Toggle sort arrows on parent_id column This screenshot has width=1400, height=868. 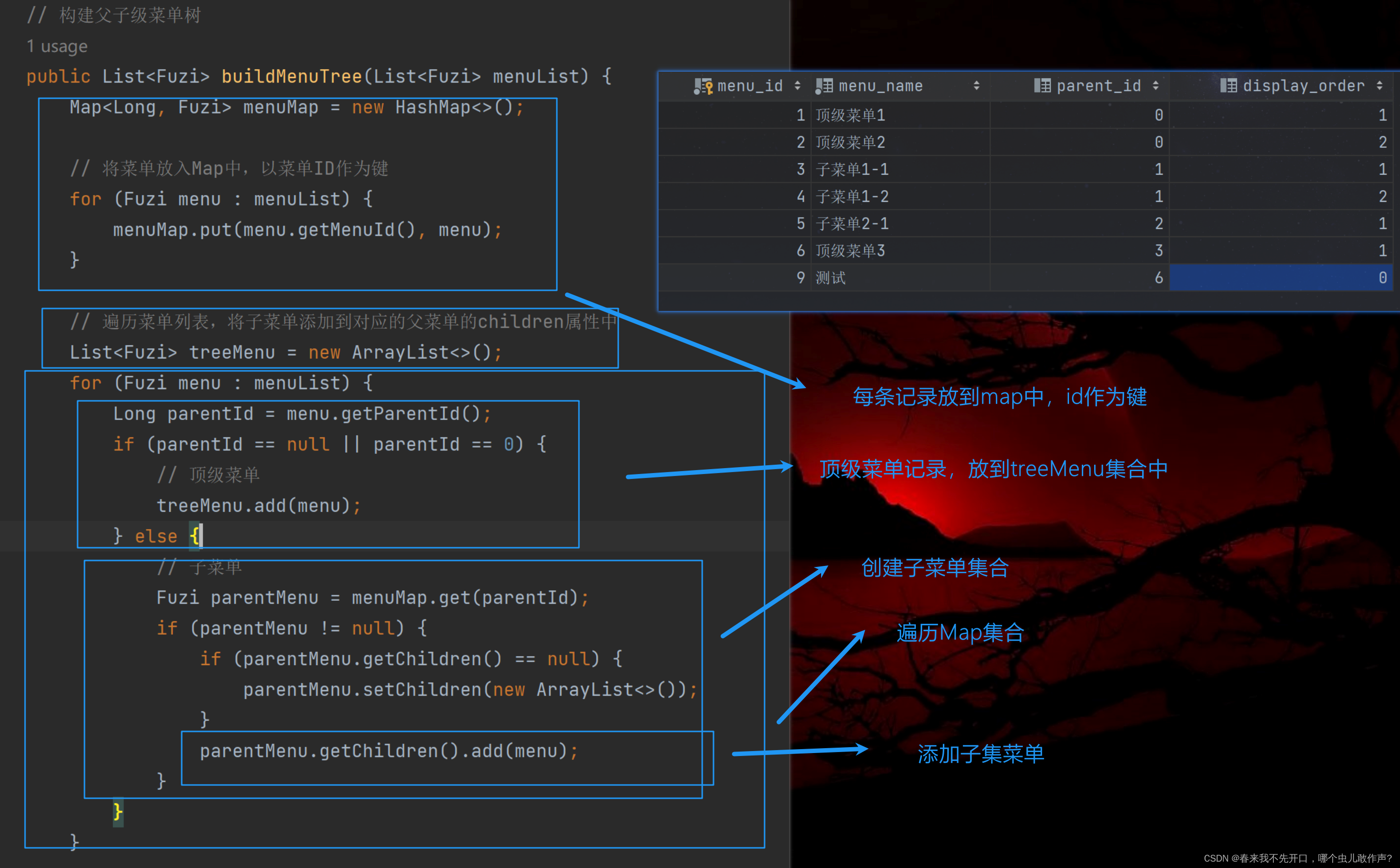(1155, 86)
